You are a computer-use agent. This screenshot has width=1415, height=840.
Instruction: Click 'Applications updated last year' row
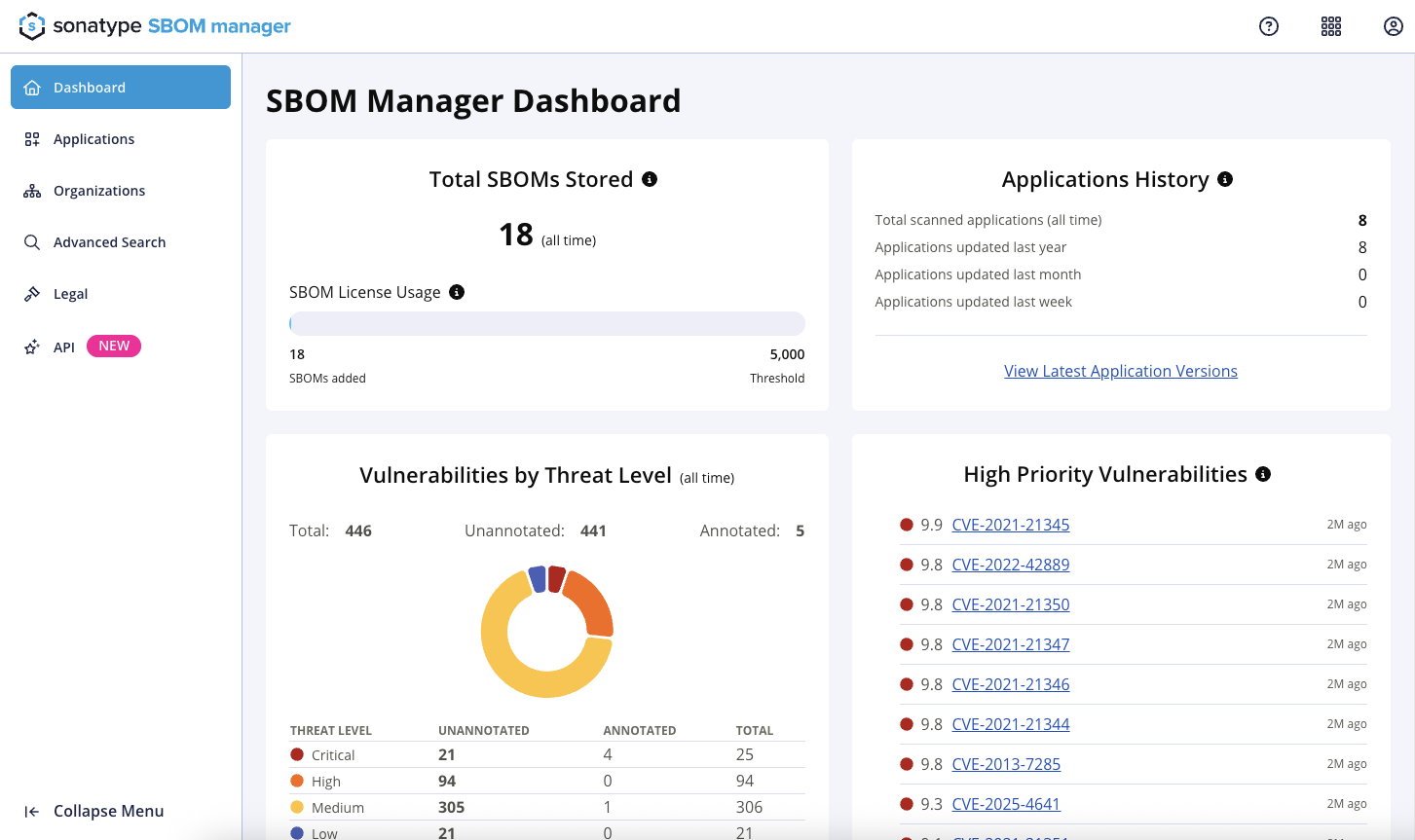point(1121,247)
